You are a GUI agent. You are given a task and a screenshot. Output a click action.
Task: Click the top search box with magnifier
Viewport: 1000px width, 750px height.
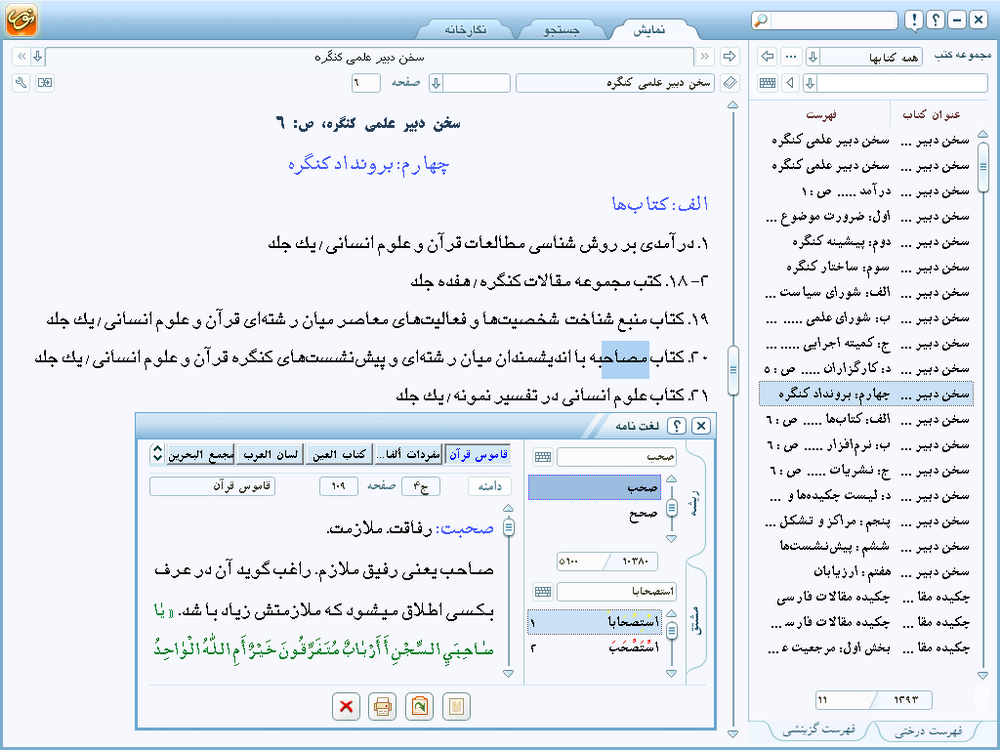(x=824, y=20)
